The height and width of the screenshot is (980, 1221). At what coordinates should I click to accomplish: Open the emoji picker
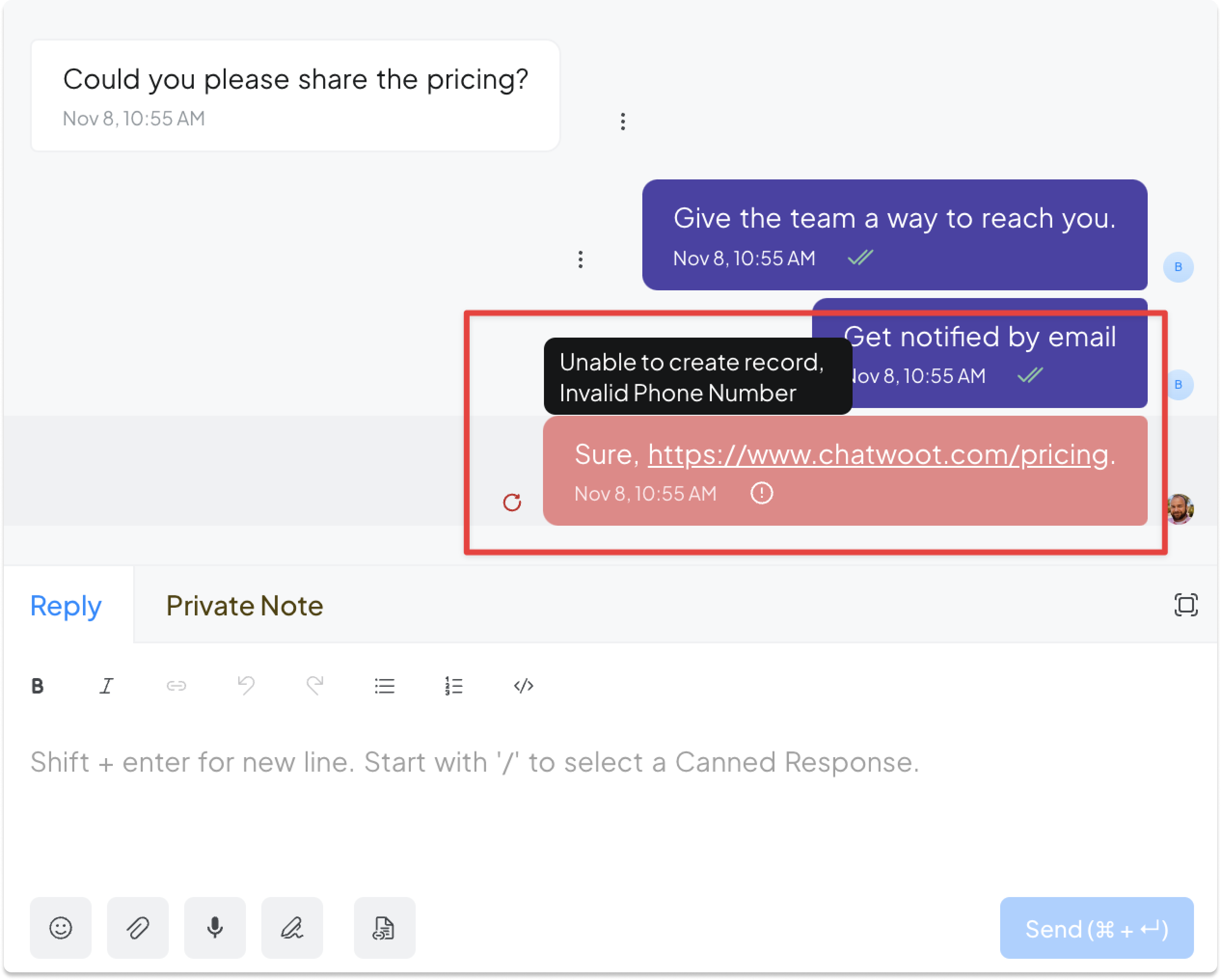pos(61,928)
